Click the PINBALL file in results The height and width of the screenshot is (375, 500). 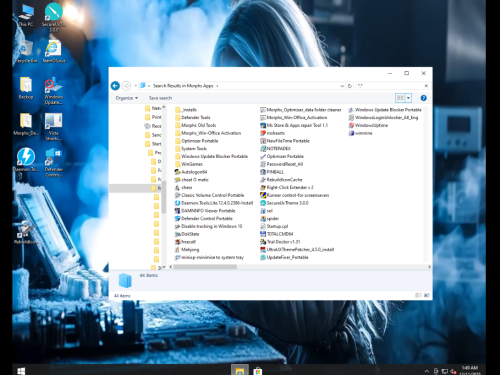coord(272,172)
